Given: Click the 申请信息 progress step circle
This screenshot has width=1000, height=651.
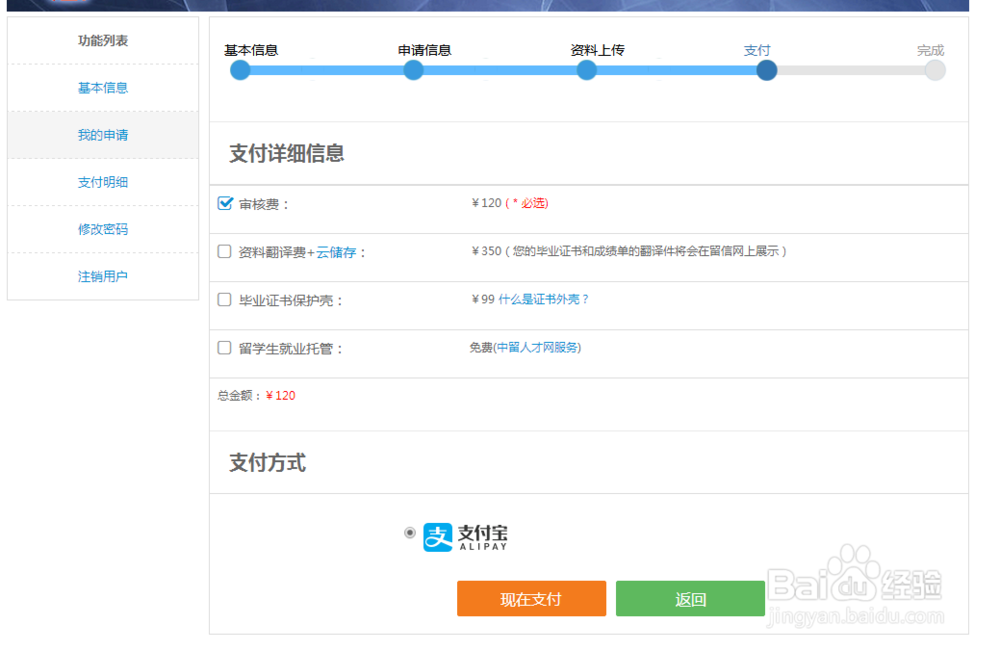Looking at the screenshot, I should pyautogui.click(x=413, y=70).
